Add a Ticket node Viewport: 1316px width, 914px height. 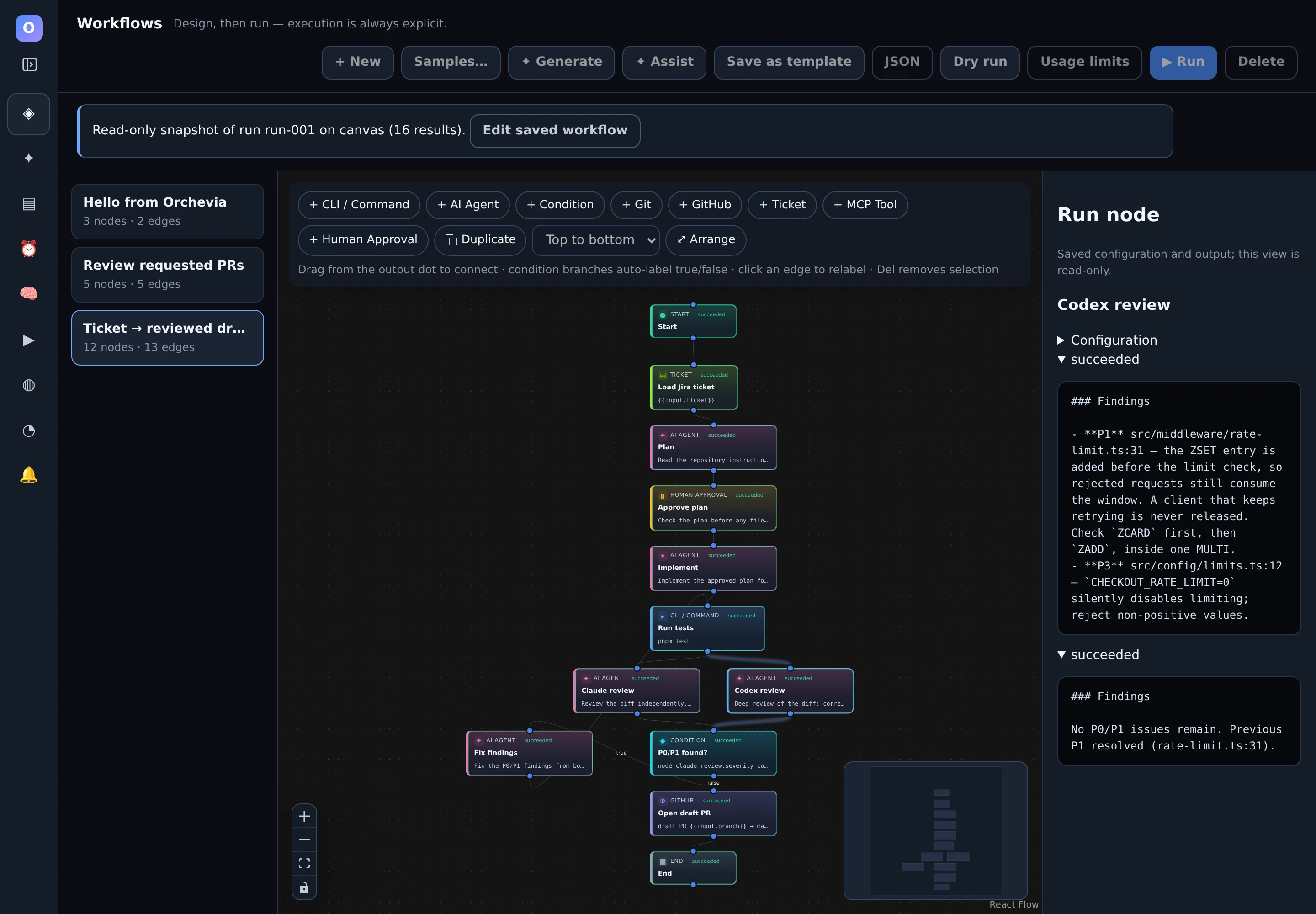point(782,205)
